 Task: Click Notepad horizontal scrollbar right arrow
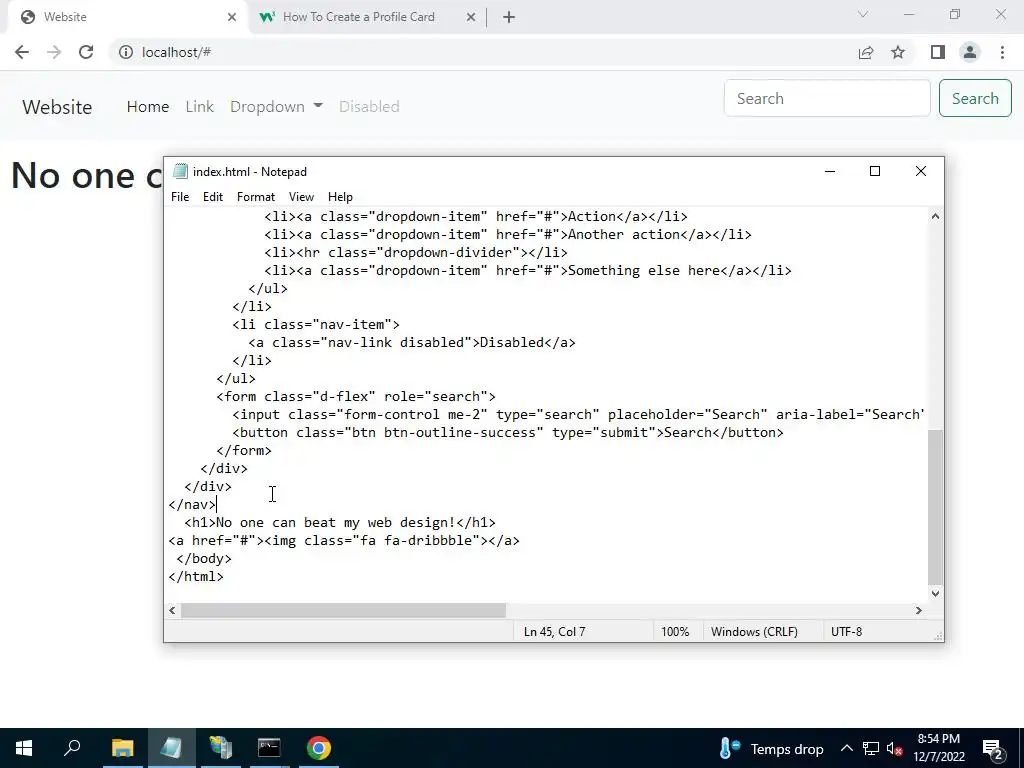[919, 610]
